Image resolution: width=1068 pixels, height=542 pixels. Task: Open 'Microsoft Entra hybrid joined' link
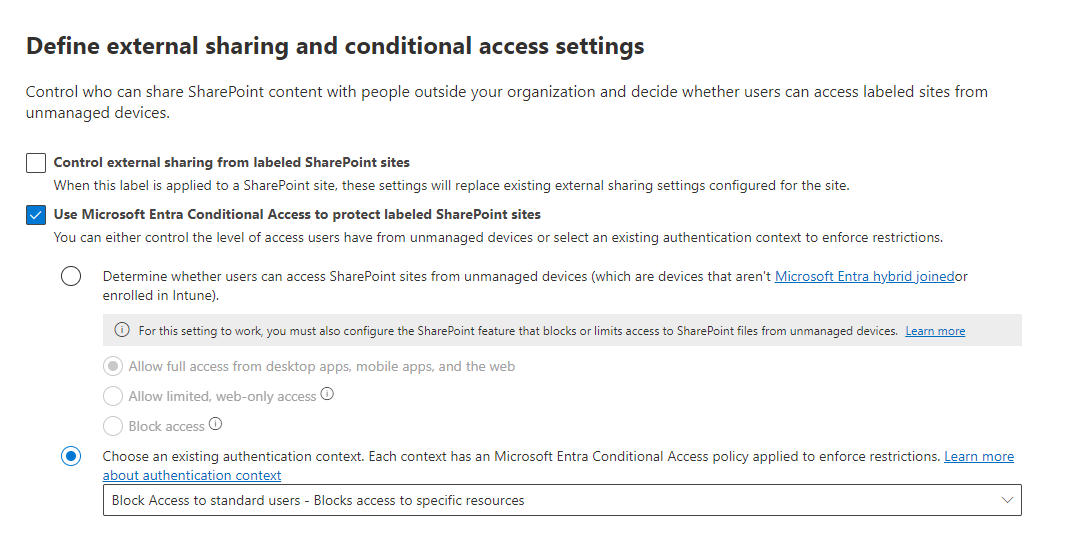tap(864, 277)
